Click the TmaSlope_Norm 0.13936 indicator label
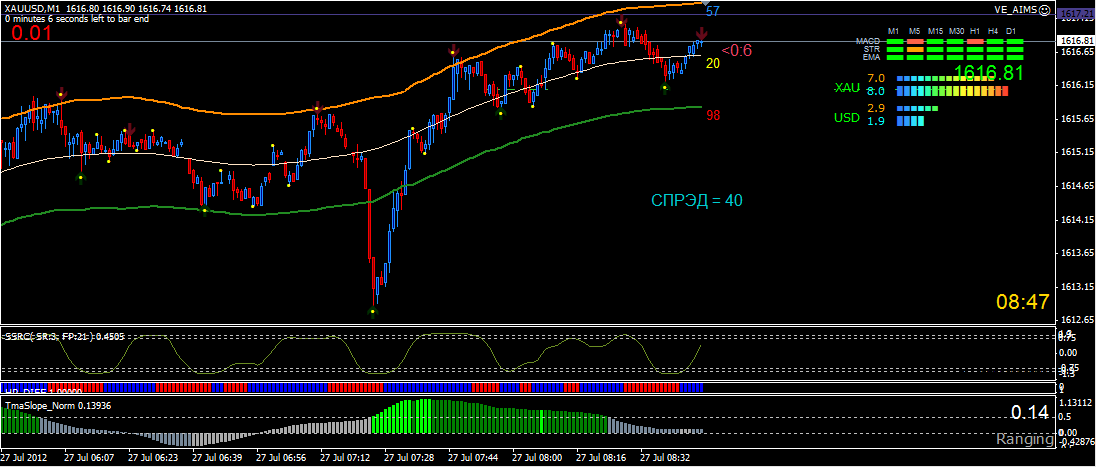This screenshot has height=467, width=1096. point(58,405)
